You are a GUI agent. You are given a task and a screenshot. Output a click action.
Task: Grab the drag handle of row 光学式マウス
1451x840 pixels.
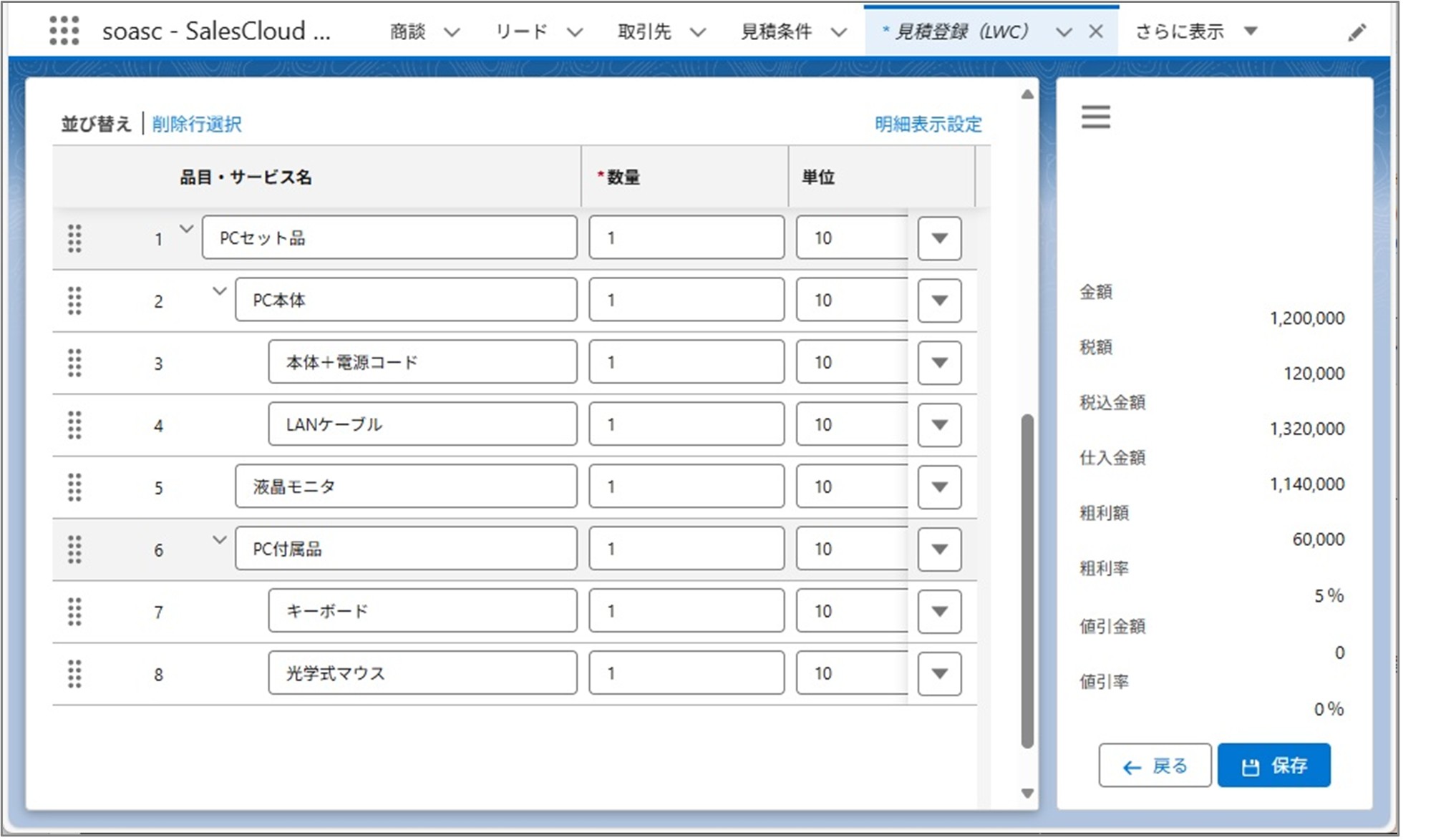(74, 673)
